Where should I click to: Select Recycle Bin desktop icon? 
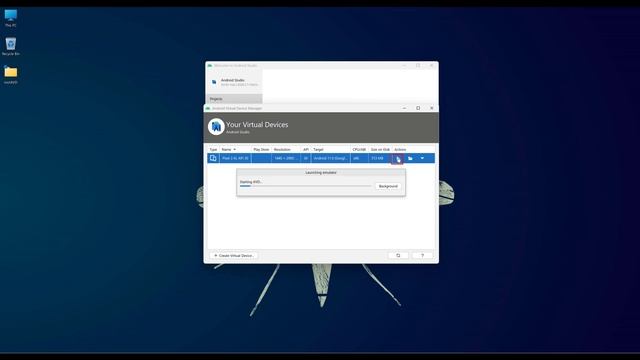[x=11, y=47]
